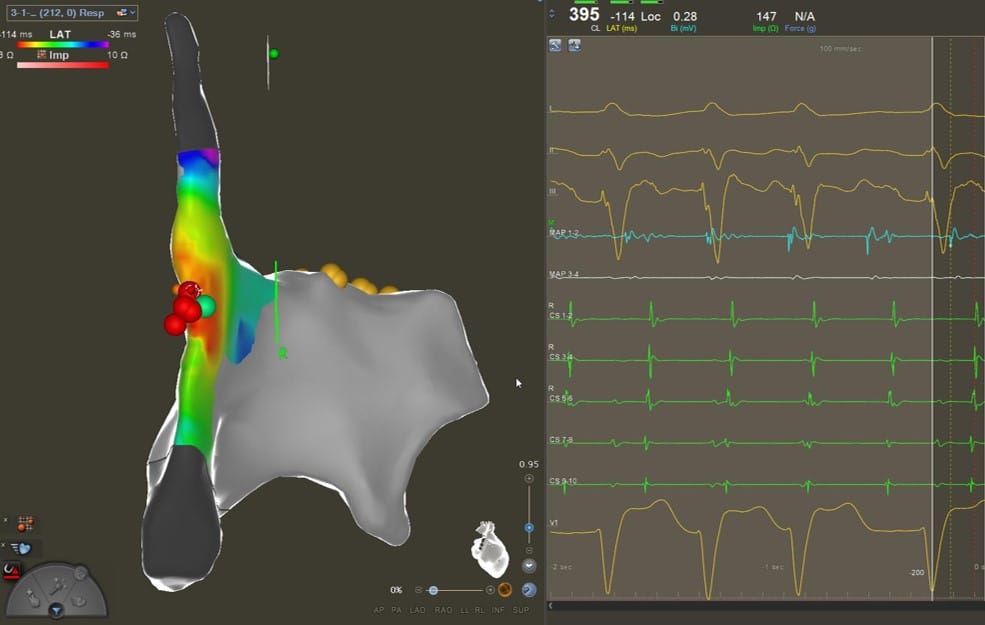Click the heart orientation thumbnail
The image size is (985, 625).
(489, 550)
